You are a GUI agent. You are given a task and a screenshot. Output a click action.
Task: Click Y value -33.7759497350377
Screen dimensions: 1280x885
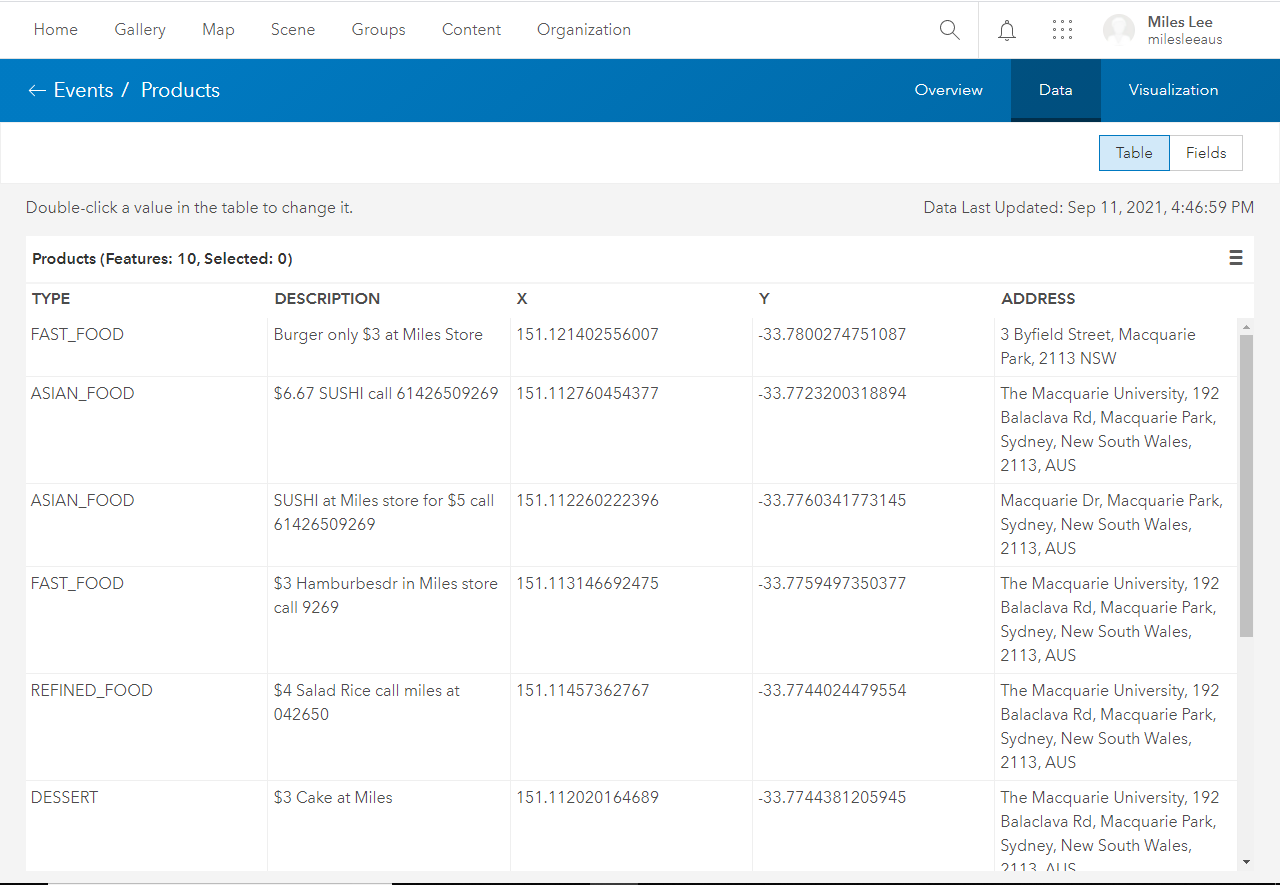tap(832, 583)
